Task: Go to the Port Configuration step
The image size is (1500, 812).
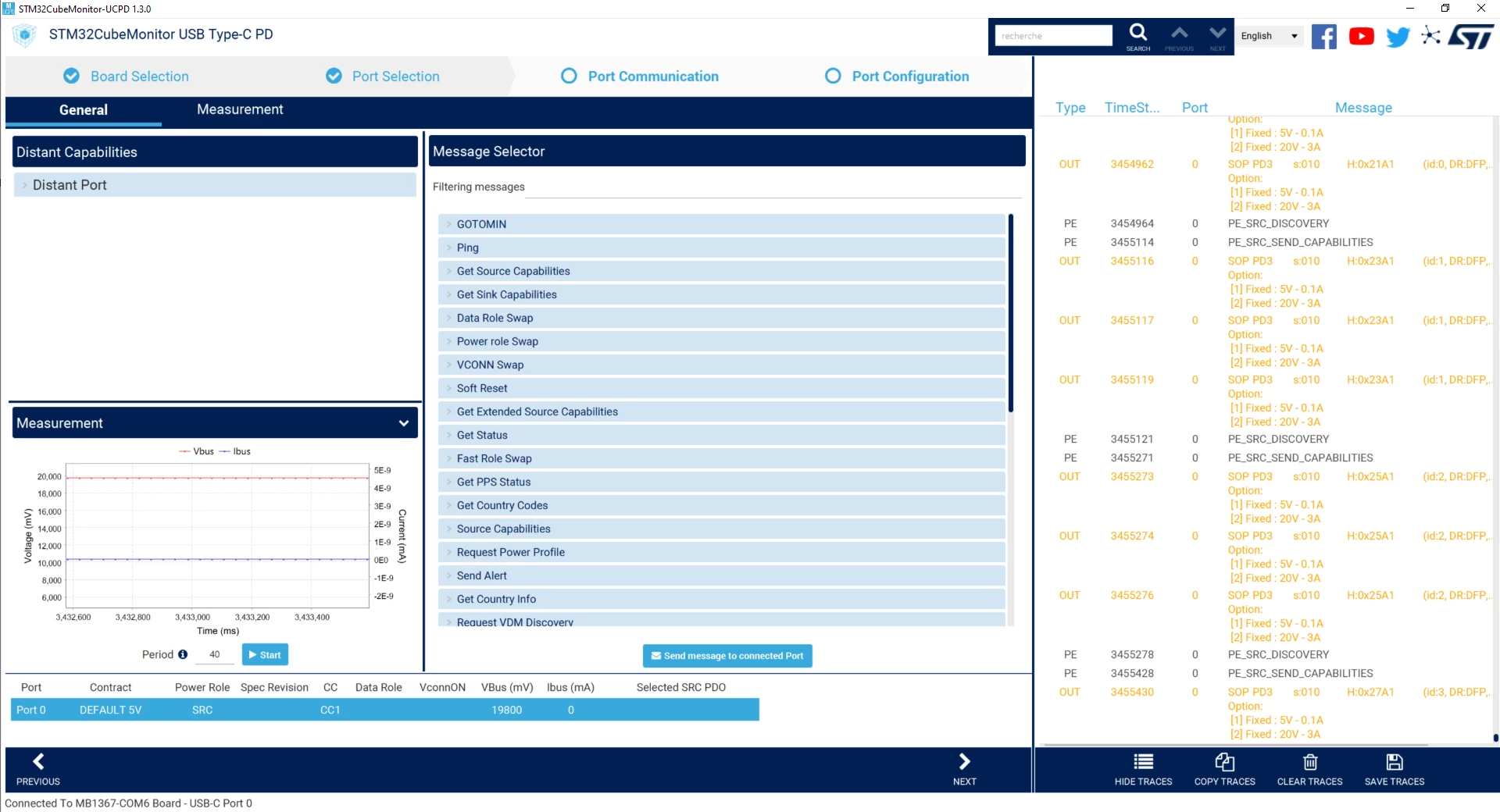Action: tap(897, 77)
